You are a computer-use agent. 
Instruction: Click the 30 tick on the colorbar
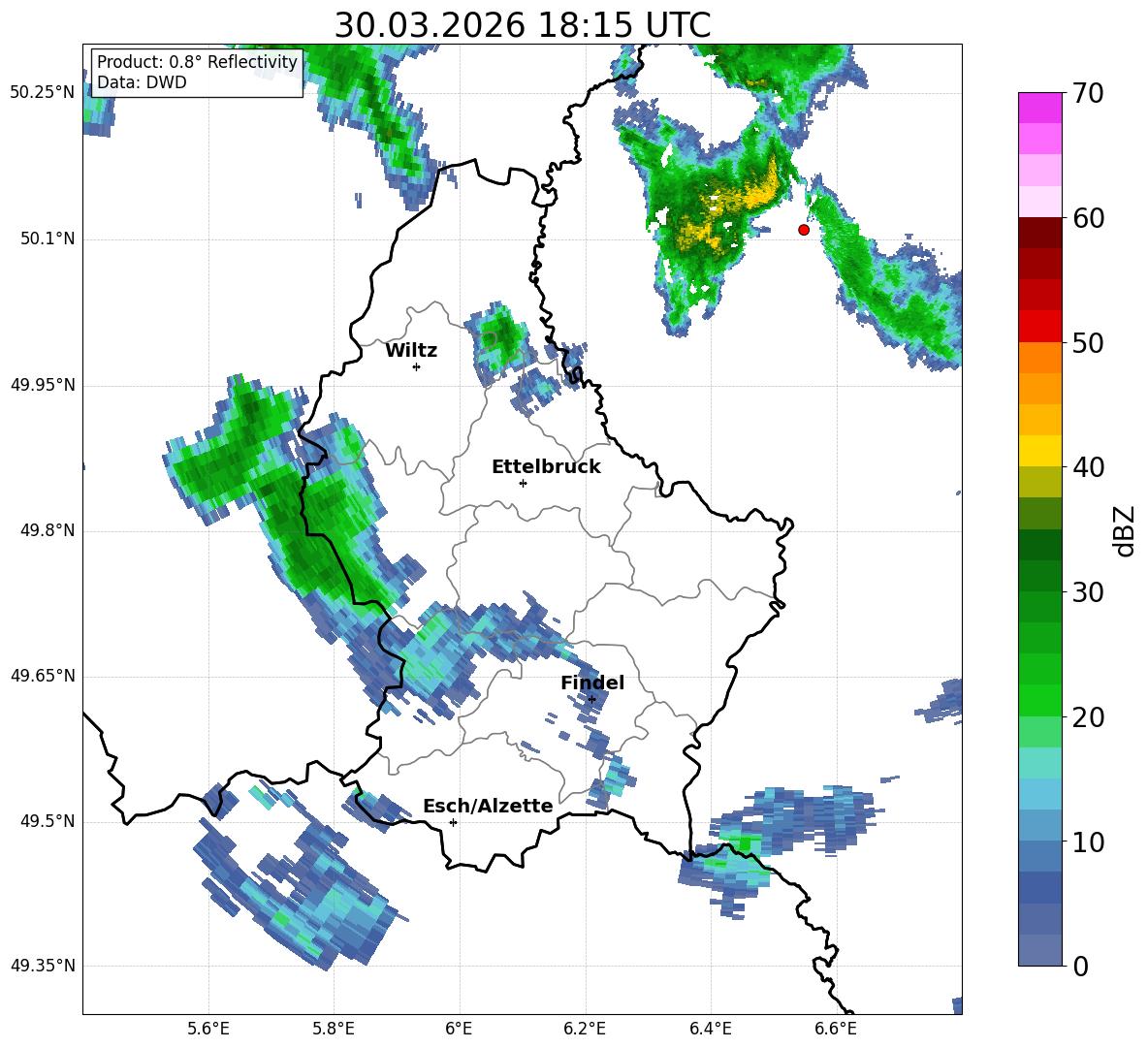(x=1087, y=592)
